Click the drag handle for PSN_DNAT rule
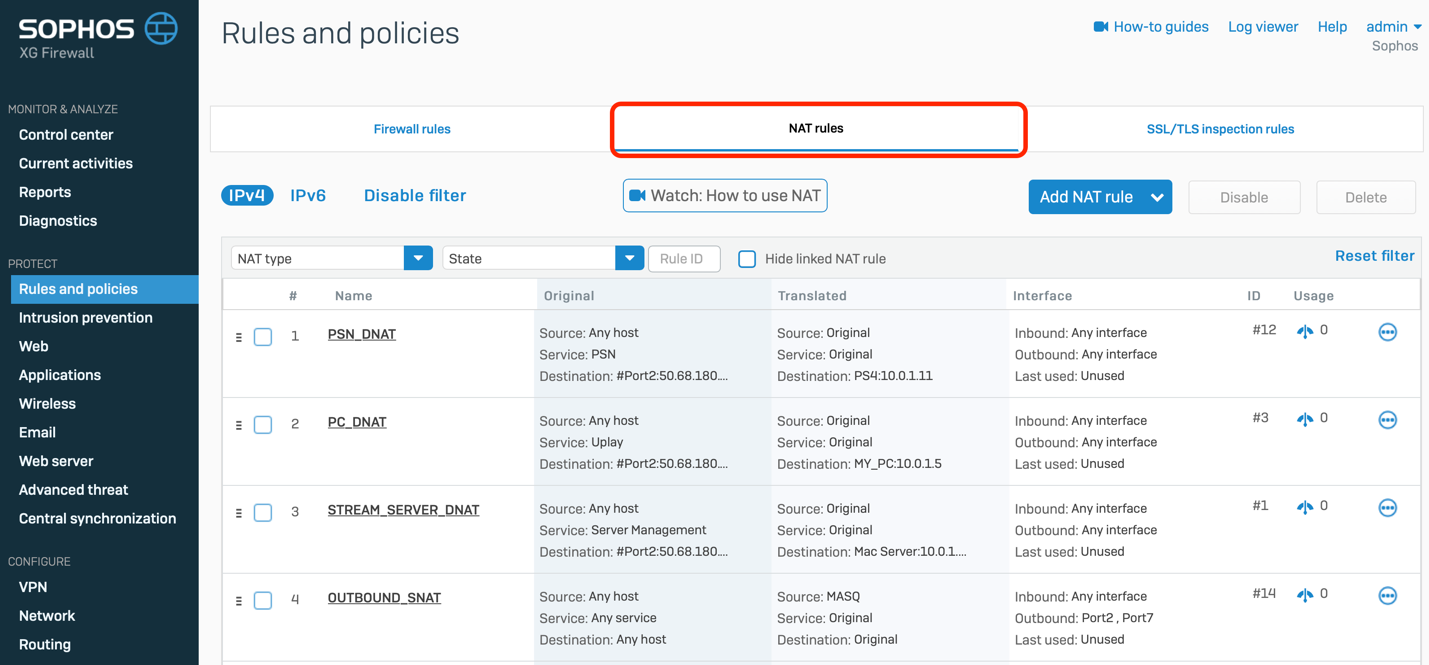This screenshot has width=1429, height=665. [239, 337]
